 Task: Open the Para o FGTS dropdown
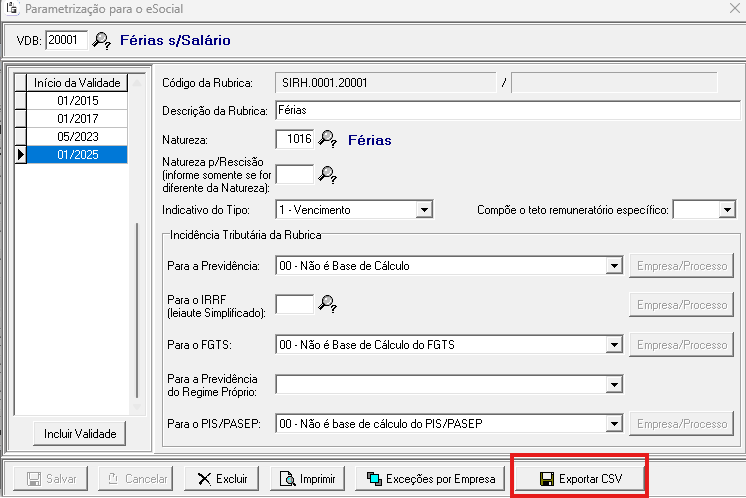(614, 345)
